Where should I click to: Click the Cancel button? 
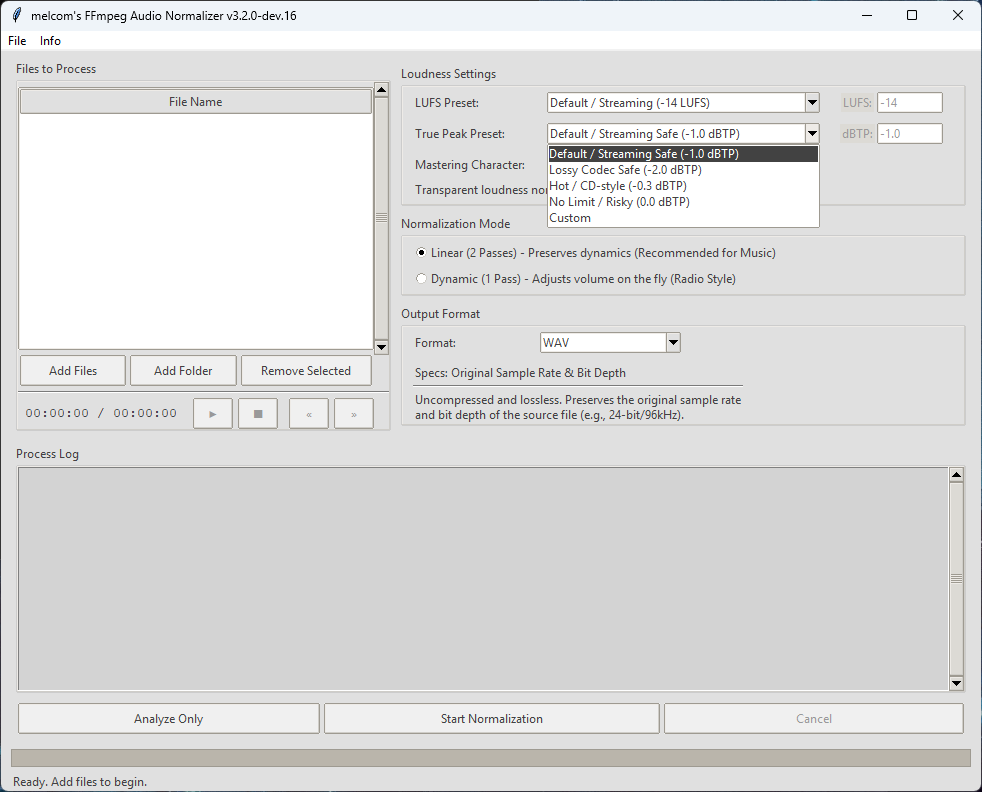tap(814, 719)
